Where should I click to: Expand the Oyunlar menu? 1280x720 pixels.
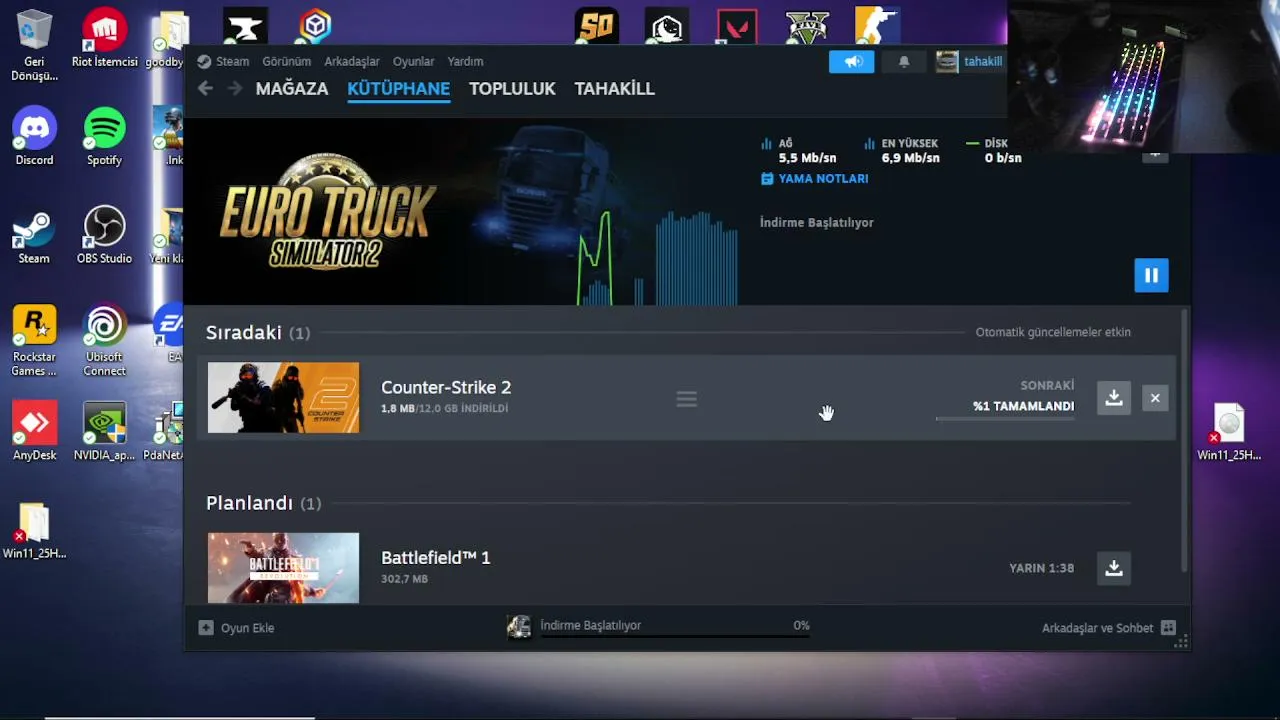413,61
